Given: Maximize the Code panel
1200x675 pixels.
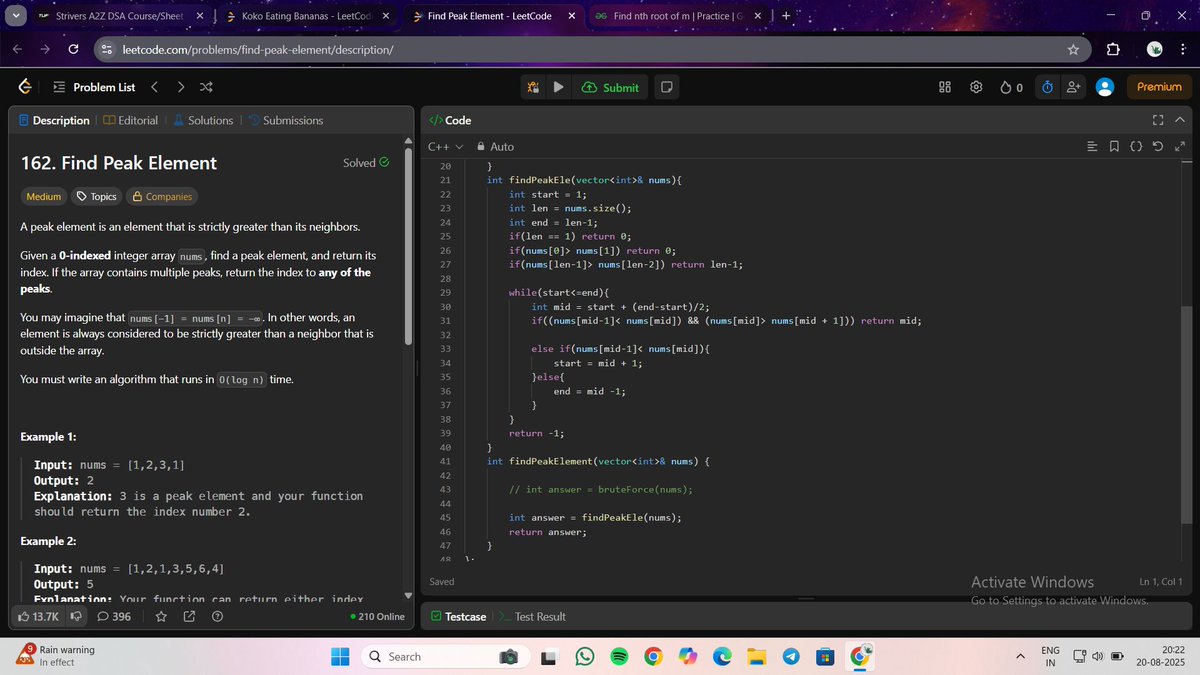Looking at the screenshot, I should click(1158, 120).
